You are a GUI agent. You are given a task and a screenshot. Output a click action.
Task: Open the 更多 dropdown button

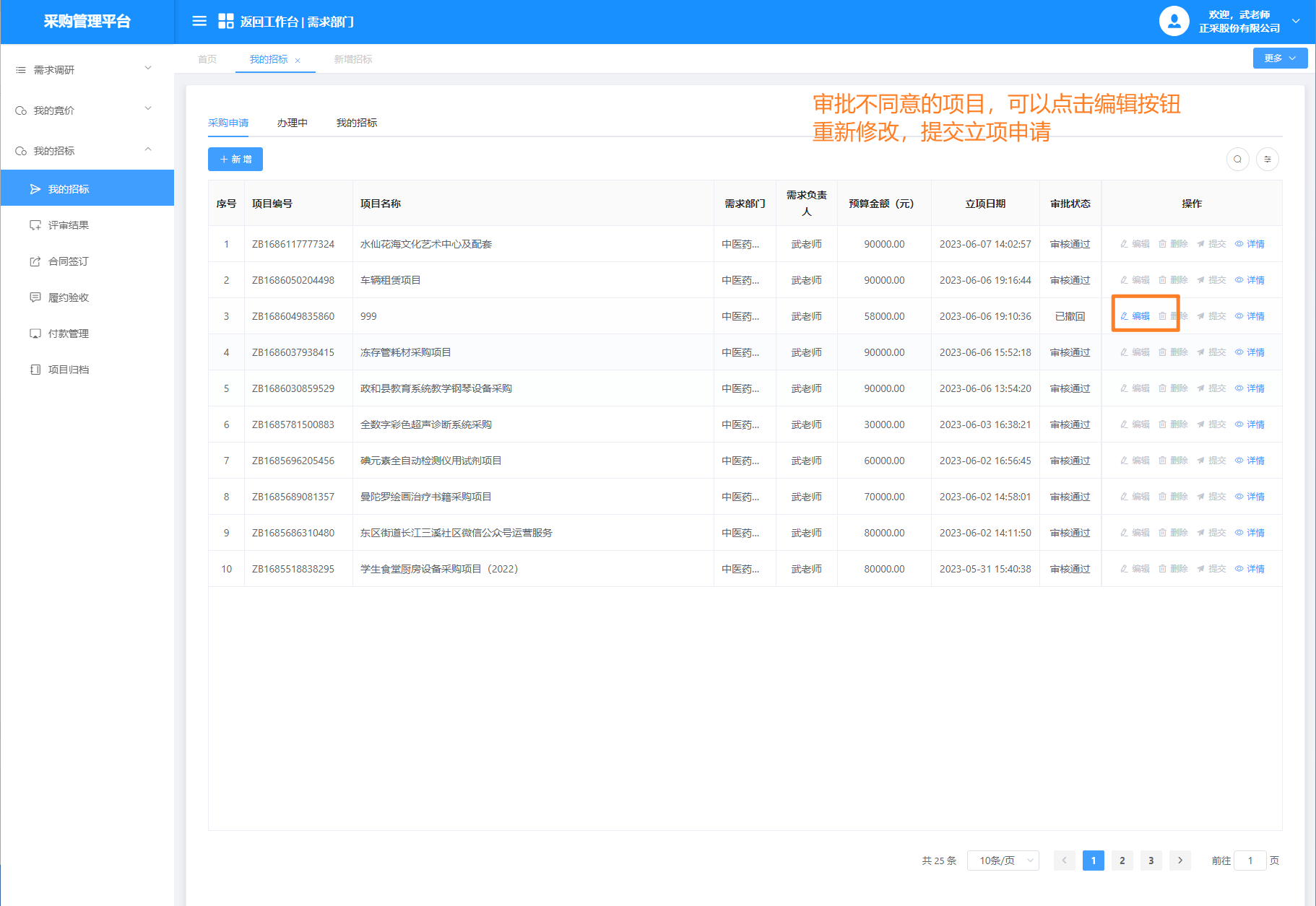coord(1279,58)
